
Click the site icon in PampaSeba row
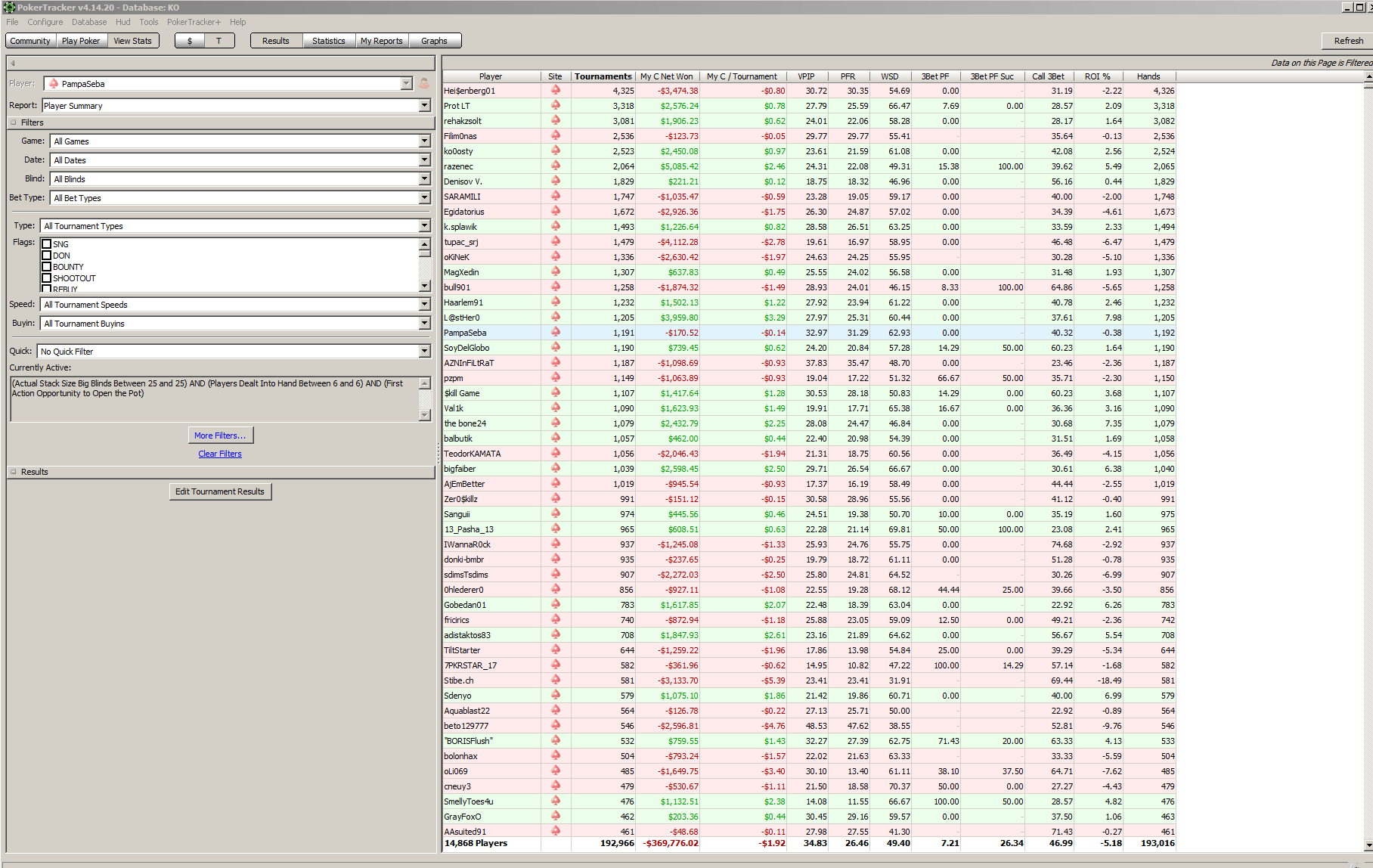click(x=556, y=333)
